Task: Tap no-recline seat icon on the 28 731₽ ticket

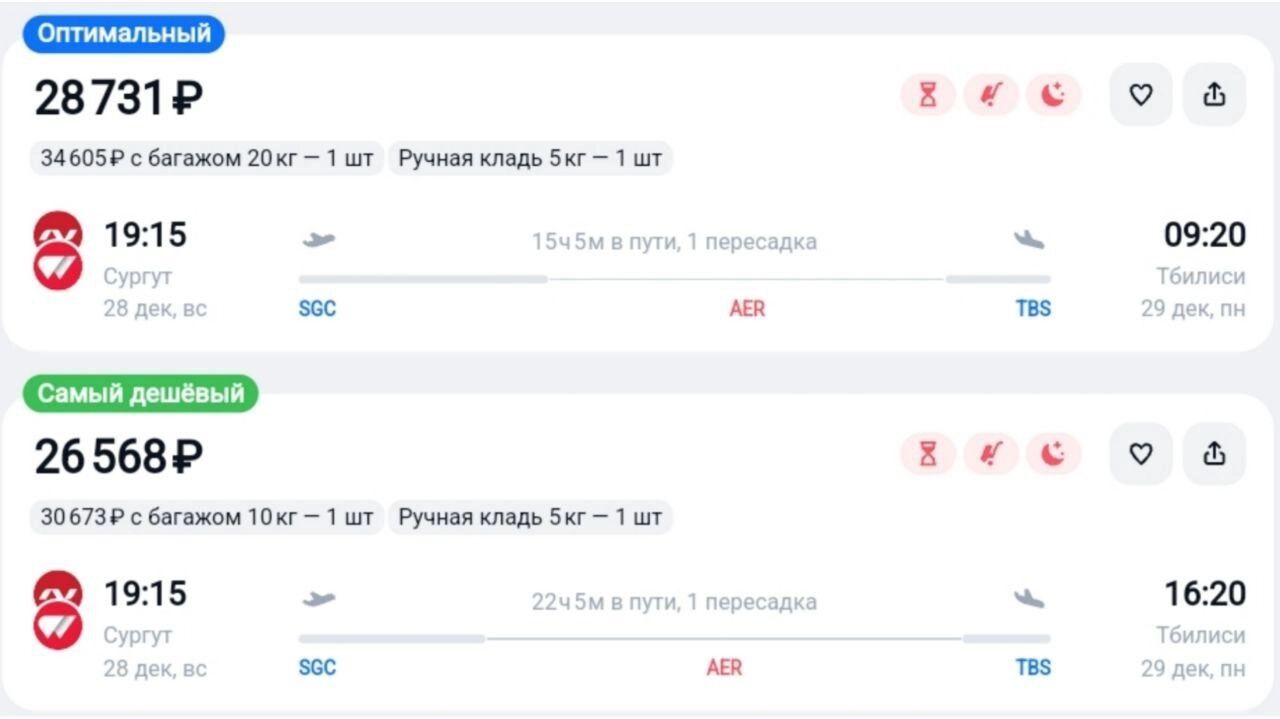Action: [x=991, y=96]
